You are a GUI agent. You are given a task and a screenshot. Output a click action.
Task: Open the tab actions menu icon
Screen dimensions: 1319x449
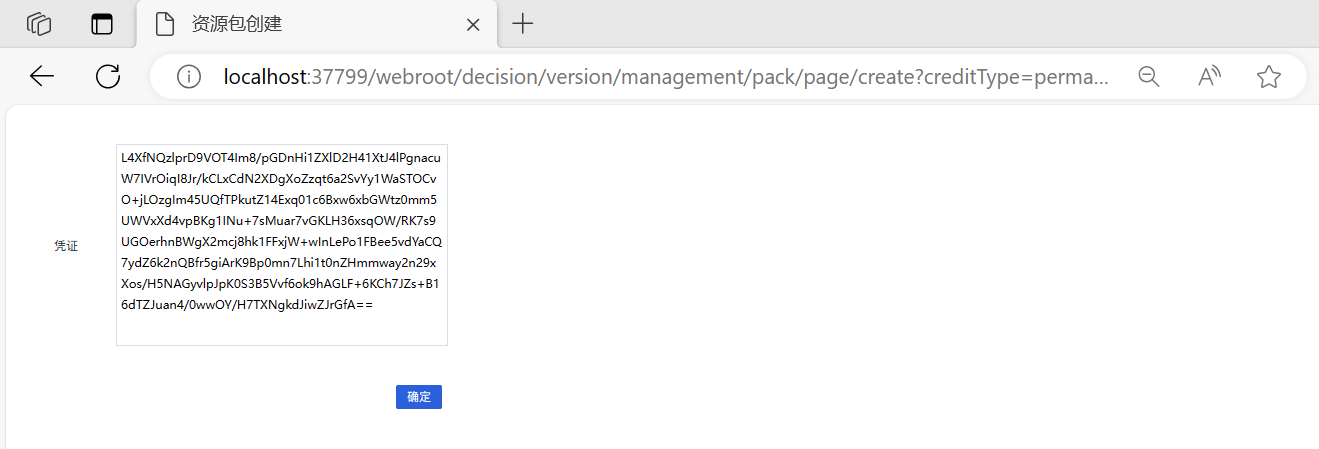click(x=102, y=24)
